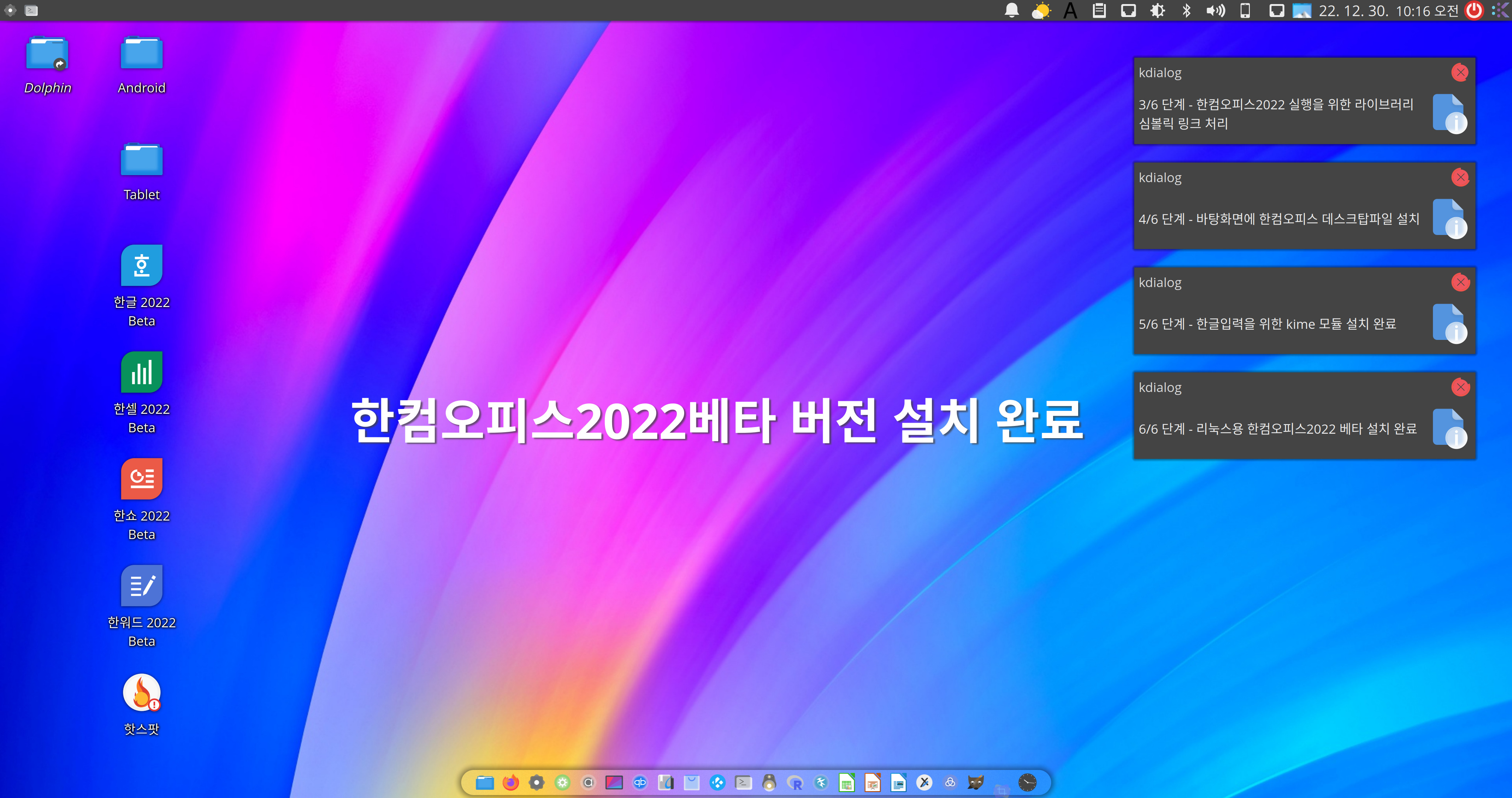
Task: Click the analog clock icon in the dock
Action: (1027, 783)
